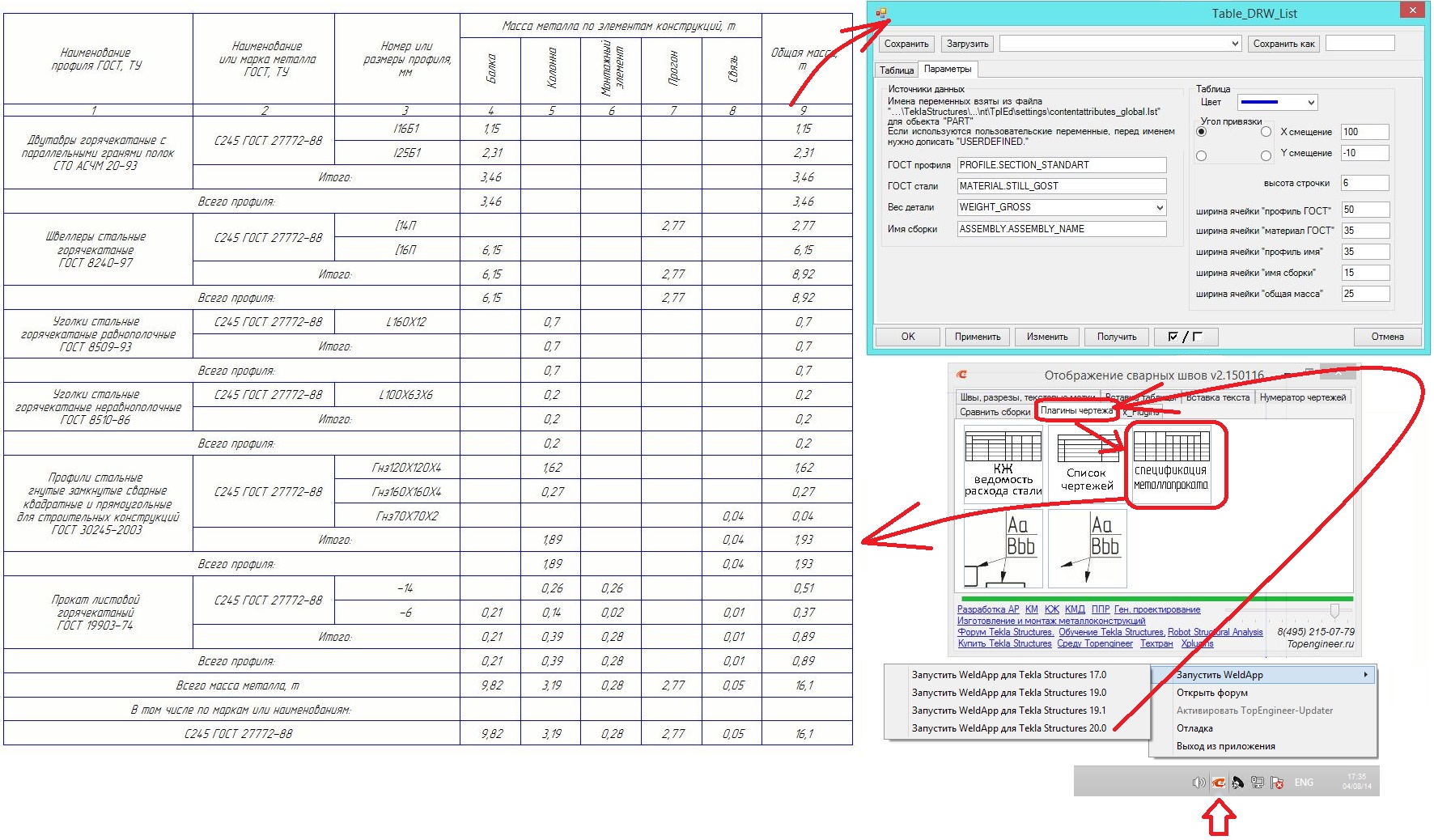The width and height of the screenshot is (1434, 840).
Task: Select the bottom-left anchor corner radio button
Action: (x=1202, y=155)
